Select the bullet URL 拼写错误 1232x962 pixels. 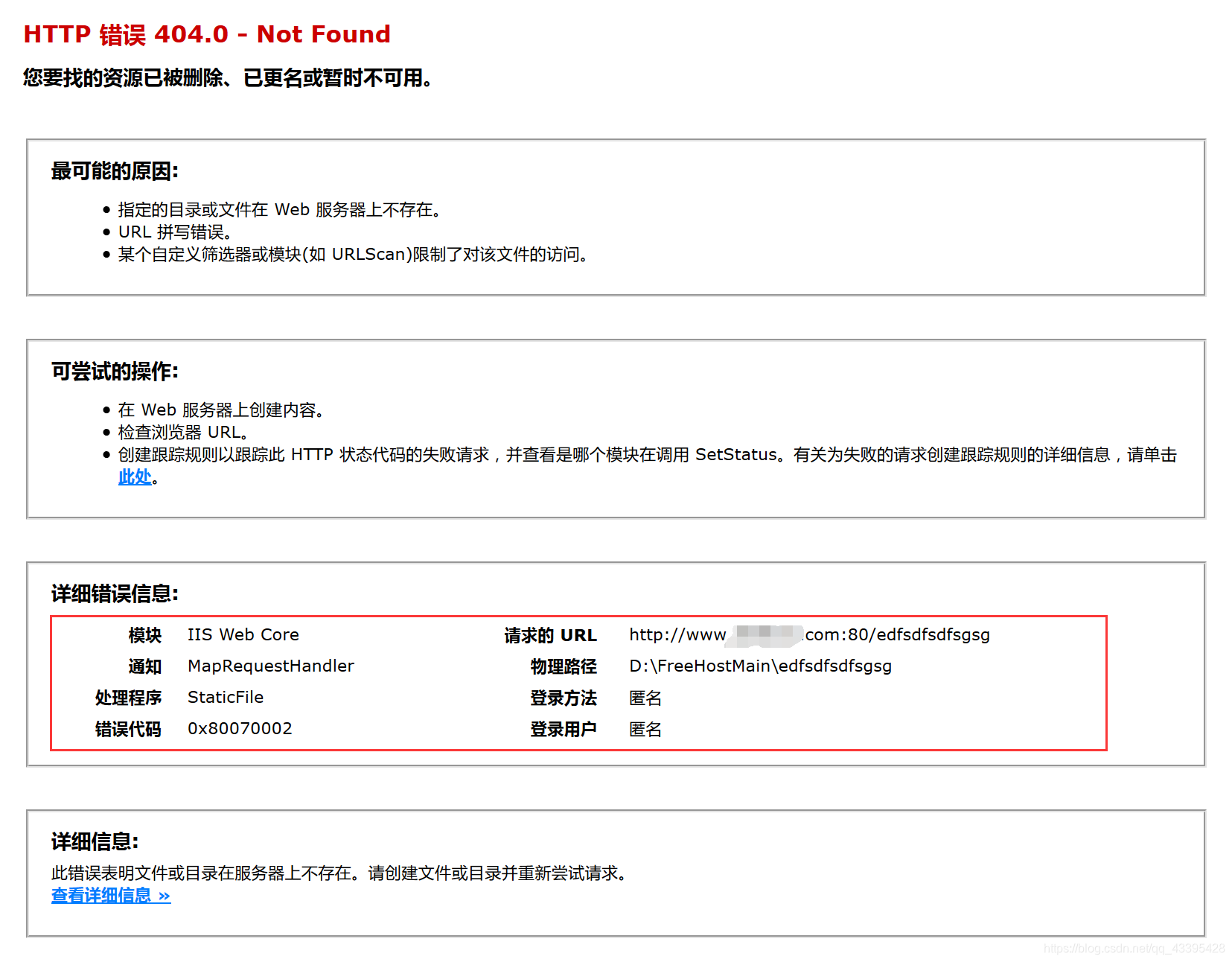click(174, 232)
